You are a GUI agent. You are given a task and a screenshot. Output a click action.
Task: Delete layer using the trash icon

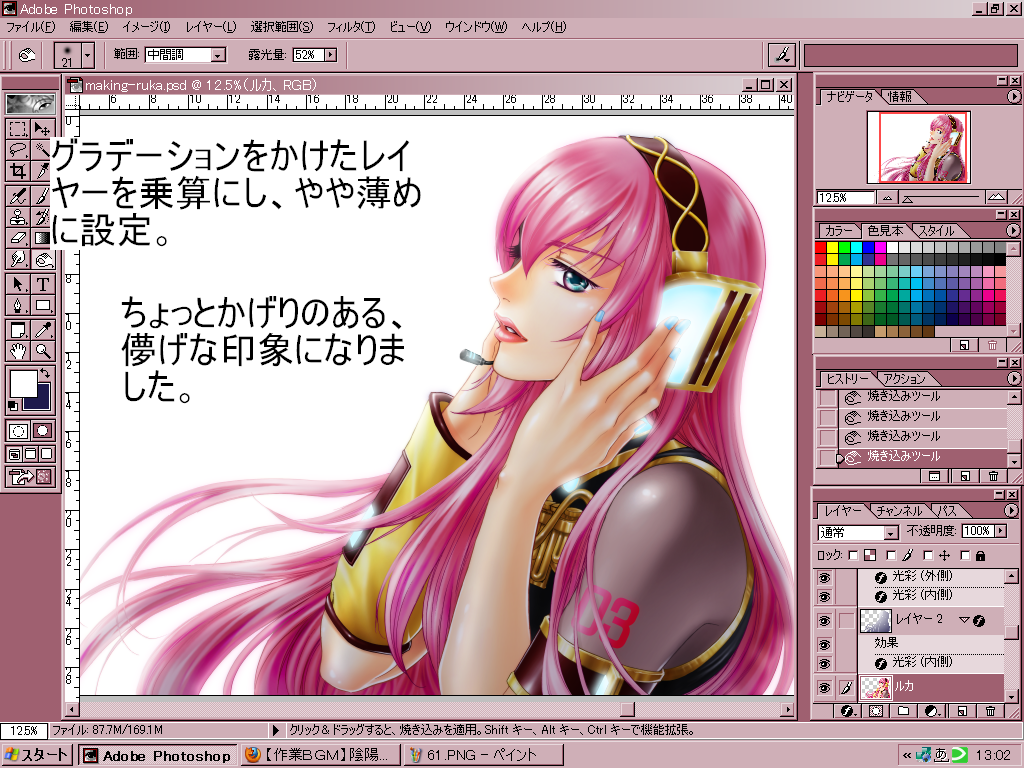coord(991,711)
